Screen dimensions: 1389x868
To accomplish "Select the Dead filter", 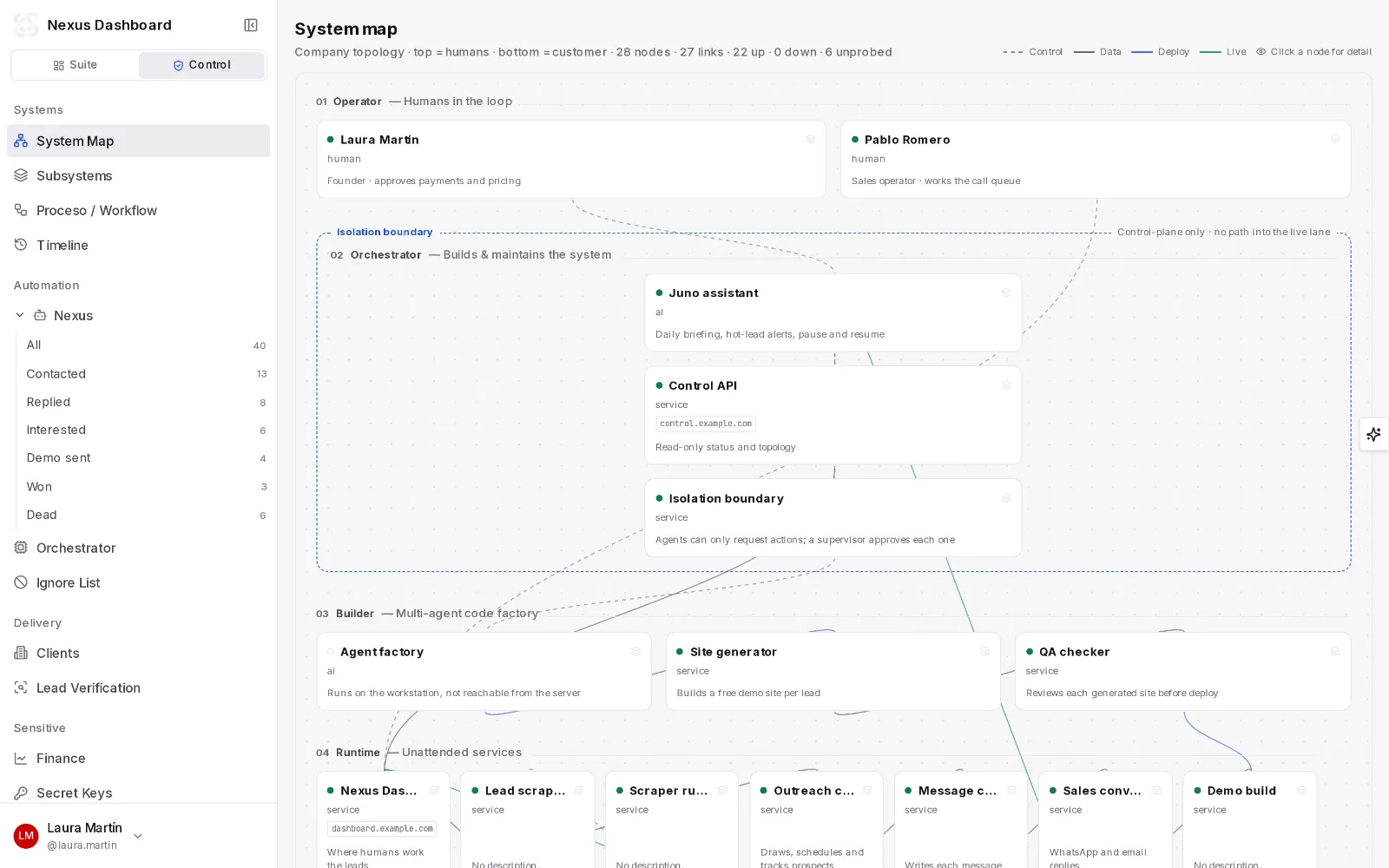I will click(x=146, y=515).
